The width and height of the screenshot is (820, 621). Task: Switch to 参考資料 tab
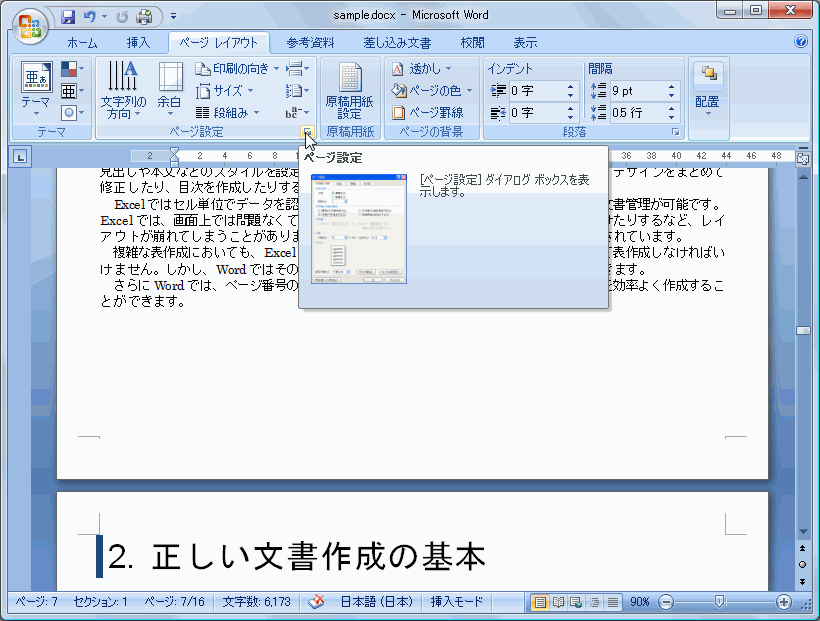[310, 43]
